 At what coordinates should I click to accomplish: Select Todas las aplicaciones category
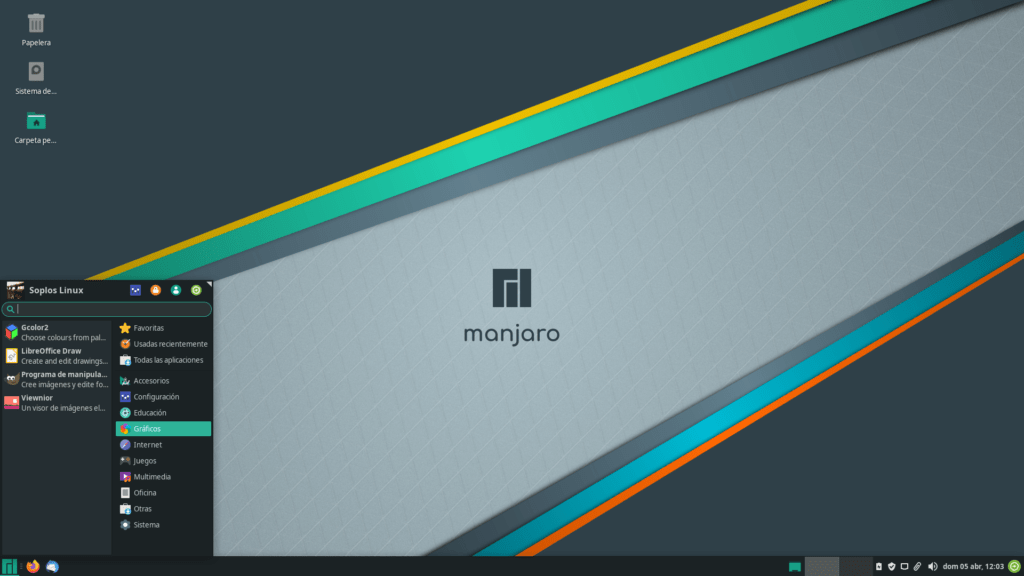click(163, 360)
